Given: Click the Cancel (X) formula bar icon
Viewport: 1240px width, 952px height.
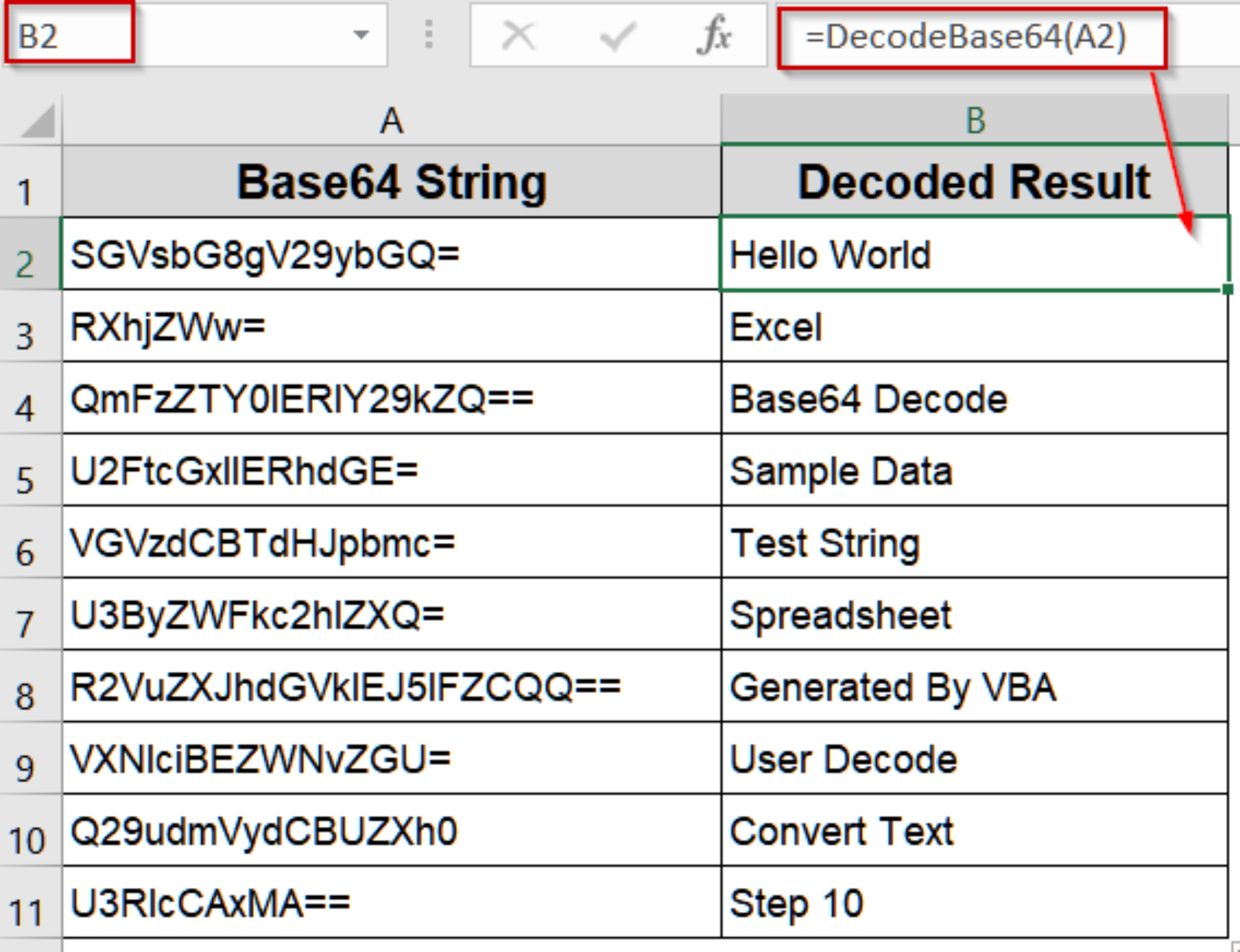Looking at the screenshot, I should tap(519, 36).
